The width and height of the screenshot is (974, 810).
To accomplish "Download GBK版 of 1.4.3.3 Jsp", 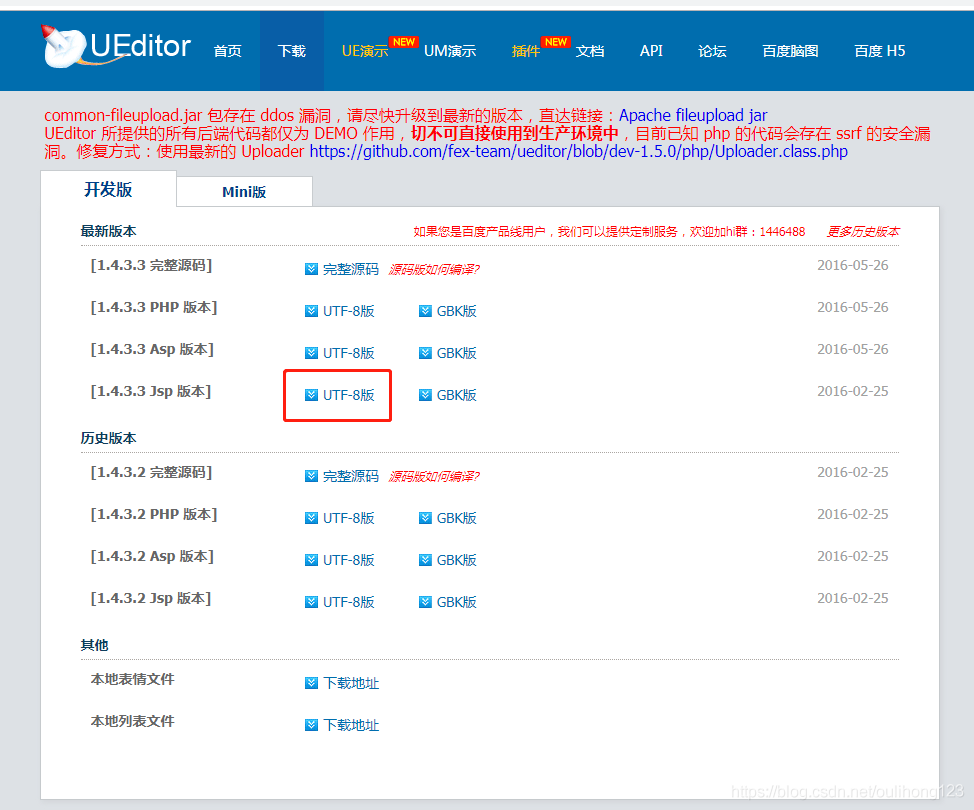I will tap(457, 395).
